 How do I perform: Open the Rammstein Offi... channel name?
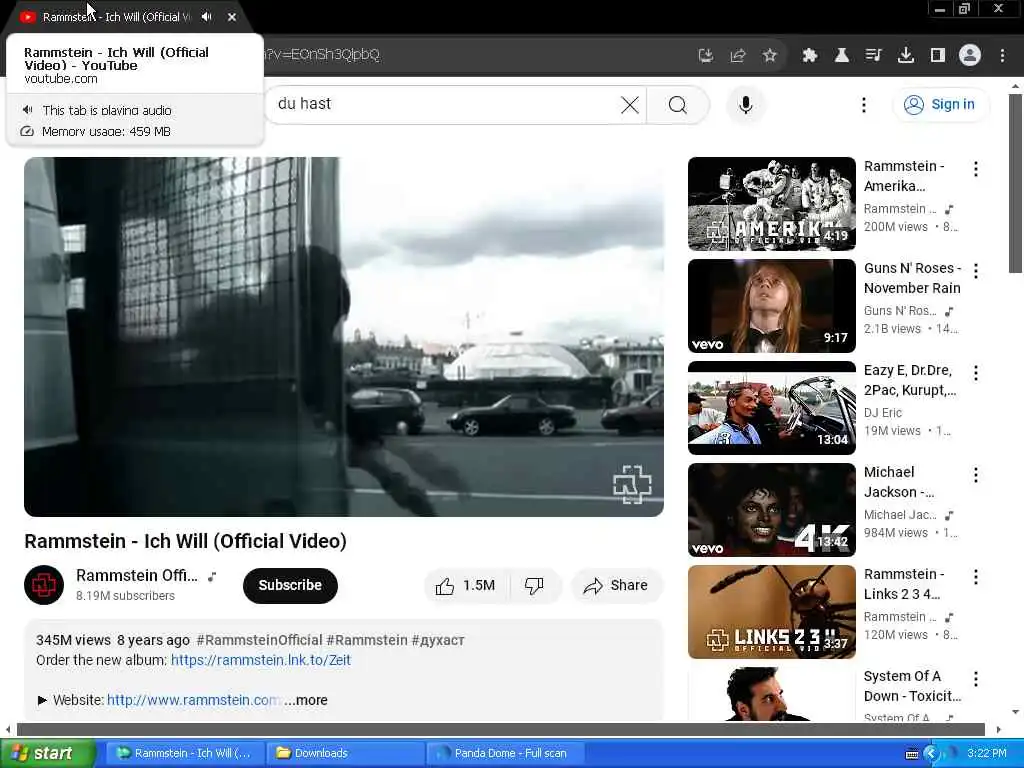136,575
